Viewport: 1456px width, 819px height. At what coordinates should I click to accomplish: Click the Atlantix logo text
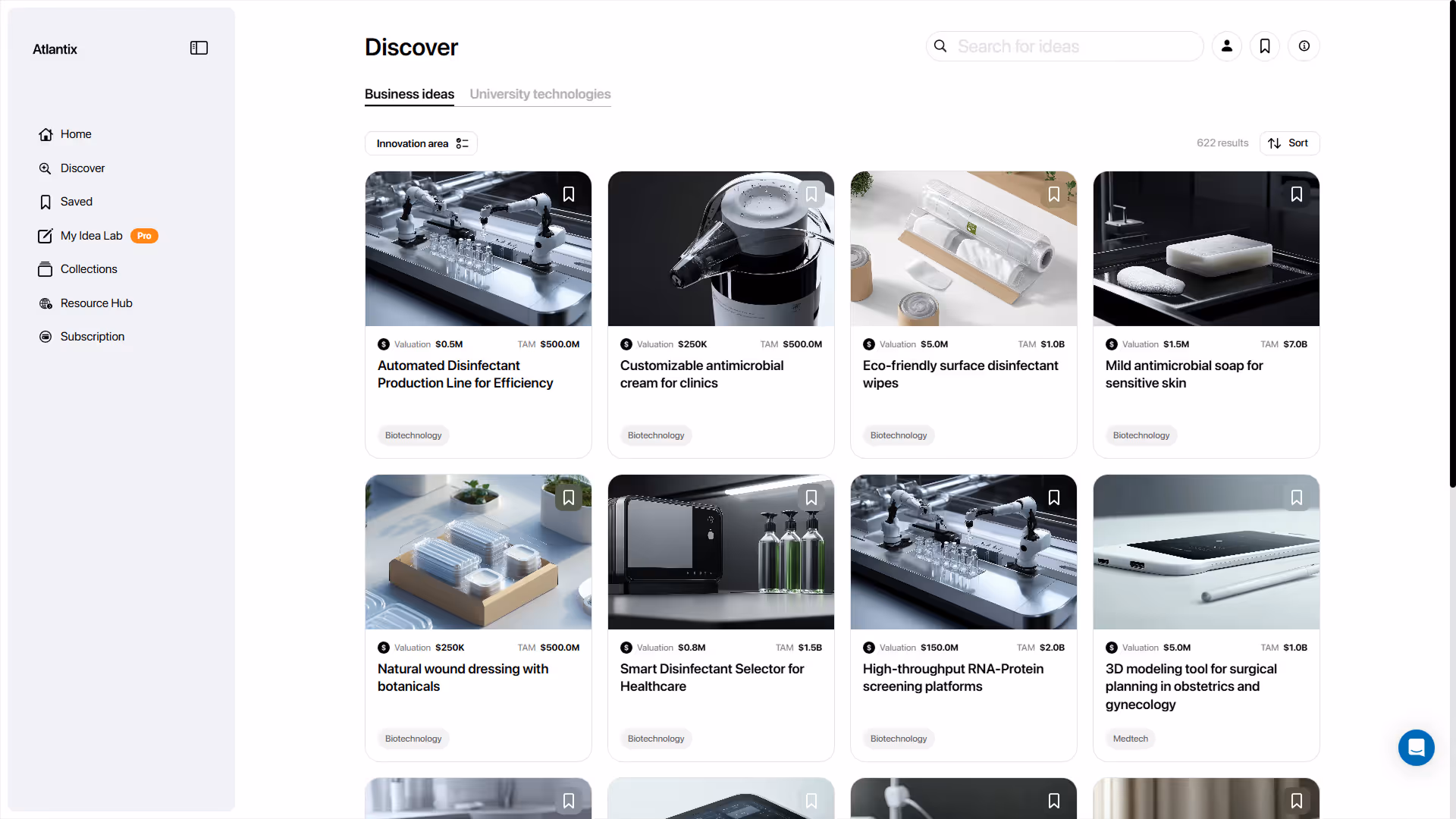coord(55,49)
